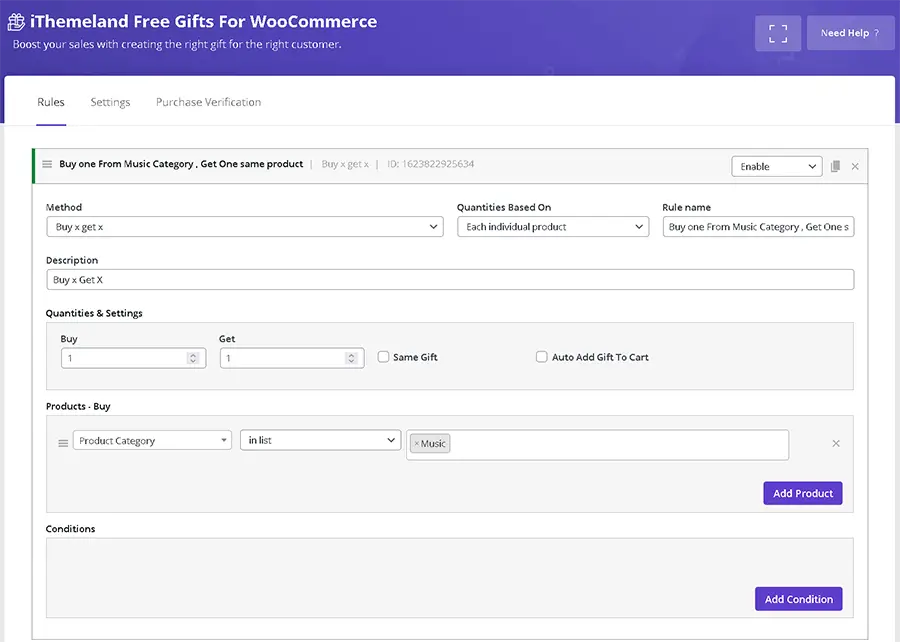This screenshot has height=642, width=900.
Task: Open the Enable status dropdown
Action: coord(776,167)
